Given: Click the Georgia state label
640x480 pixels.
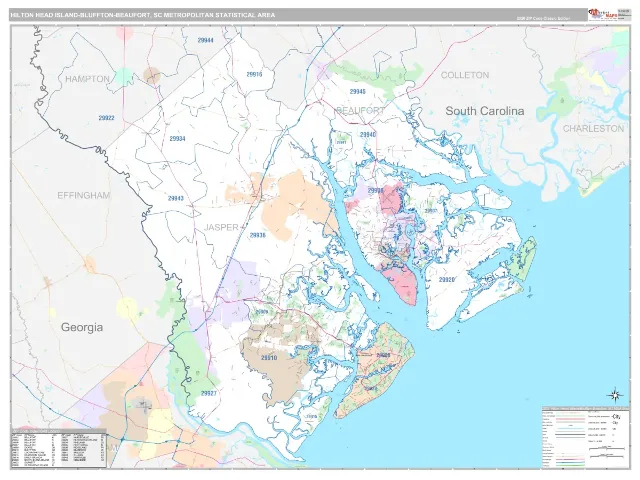Looking at the screenshot, I should click(82, 327).
